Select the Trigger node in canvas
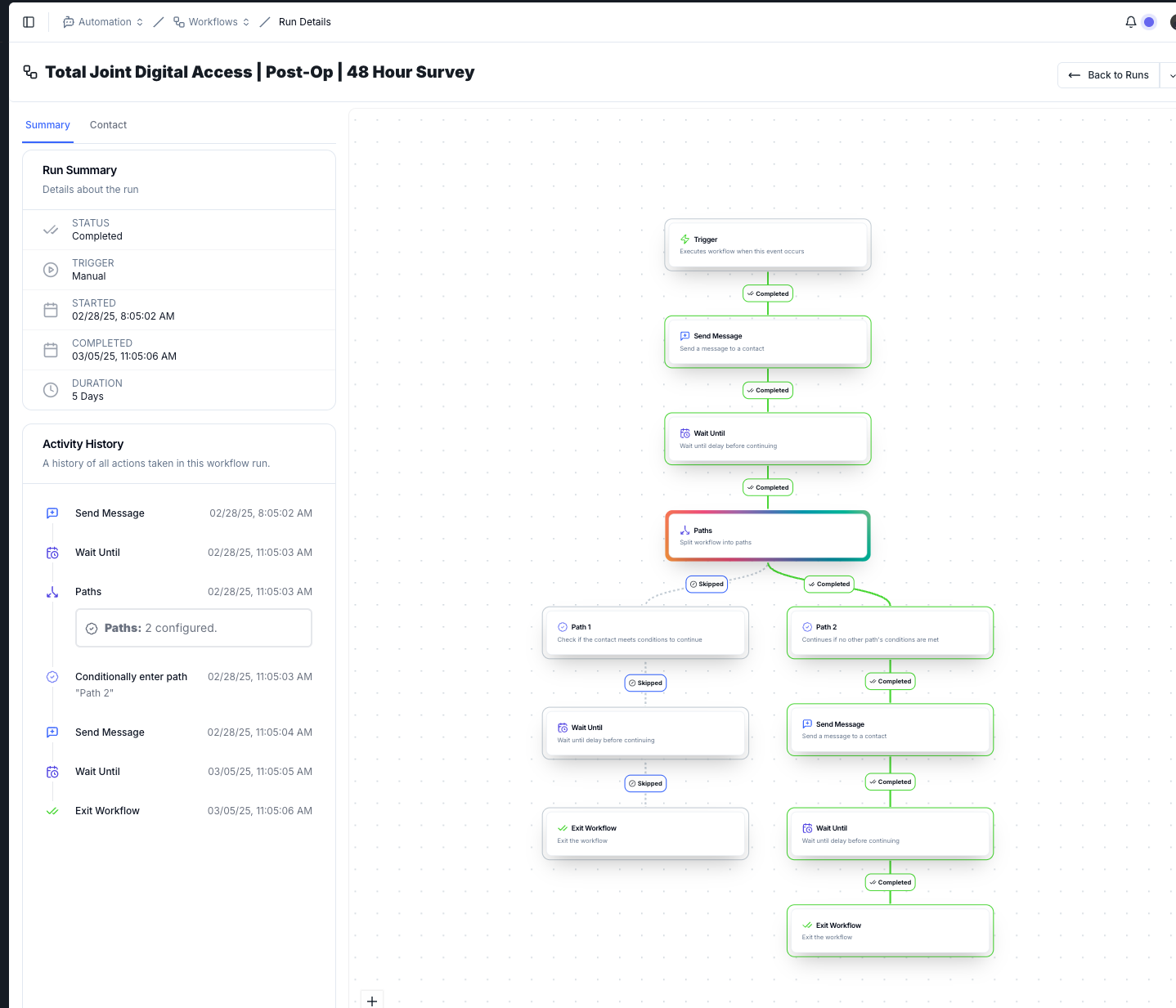This screenshot has height=1008, width=1176. [768, 244]
